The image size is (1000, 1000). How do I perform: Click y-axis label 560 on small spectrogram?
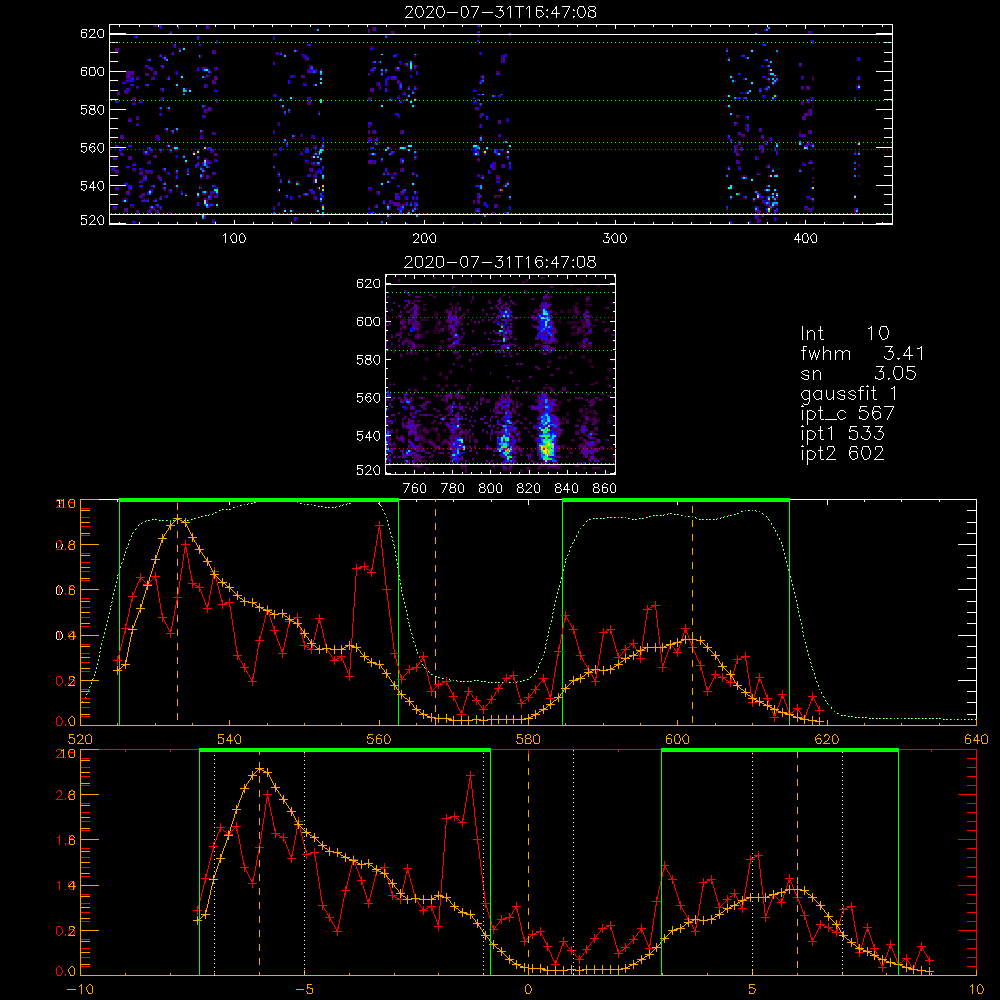pyautogui.click(x=369, y=398)
